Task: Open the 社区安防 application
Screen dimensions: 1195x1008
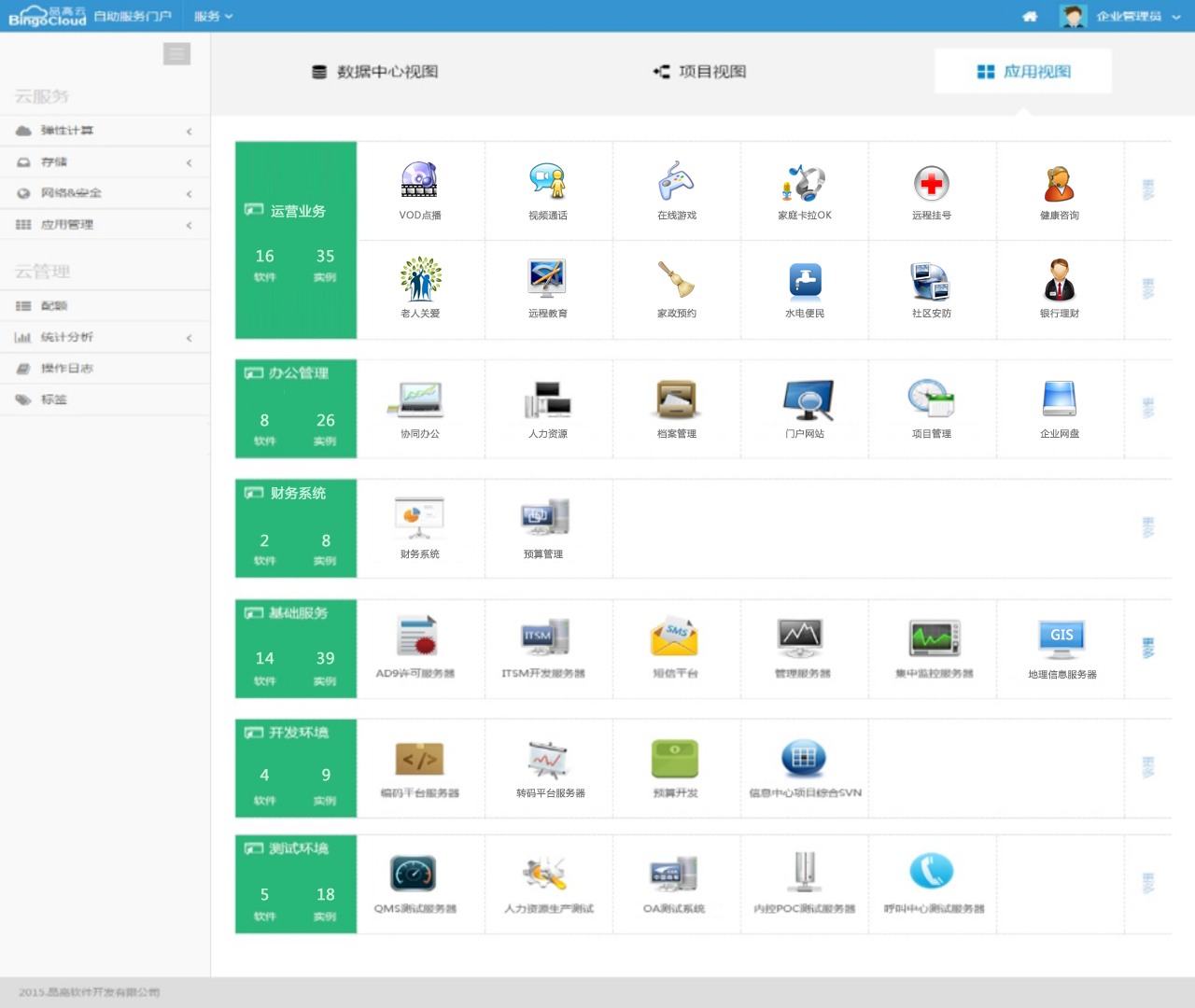Action: tap(931, 281)
